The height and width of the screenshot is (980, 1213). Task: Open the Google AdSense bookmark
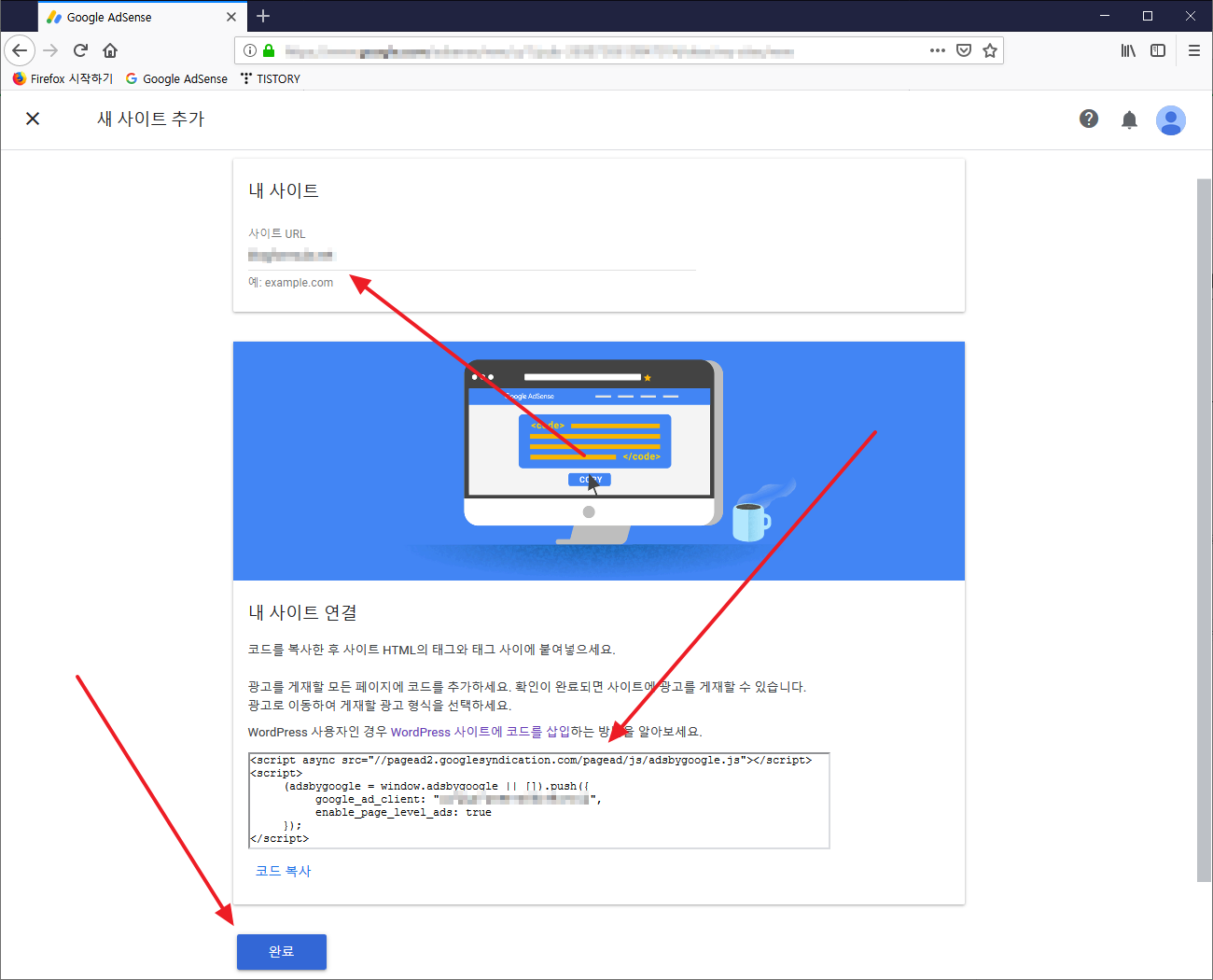pyautogui.click(x=176, y=78)
